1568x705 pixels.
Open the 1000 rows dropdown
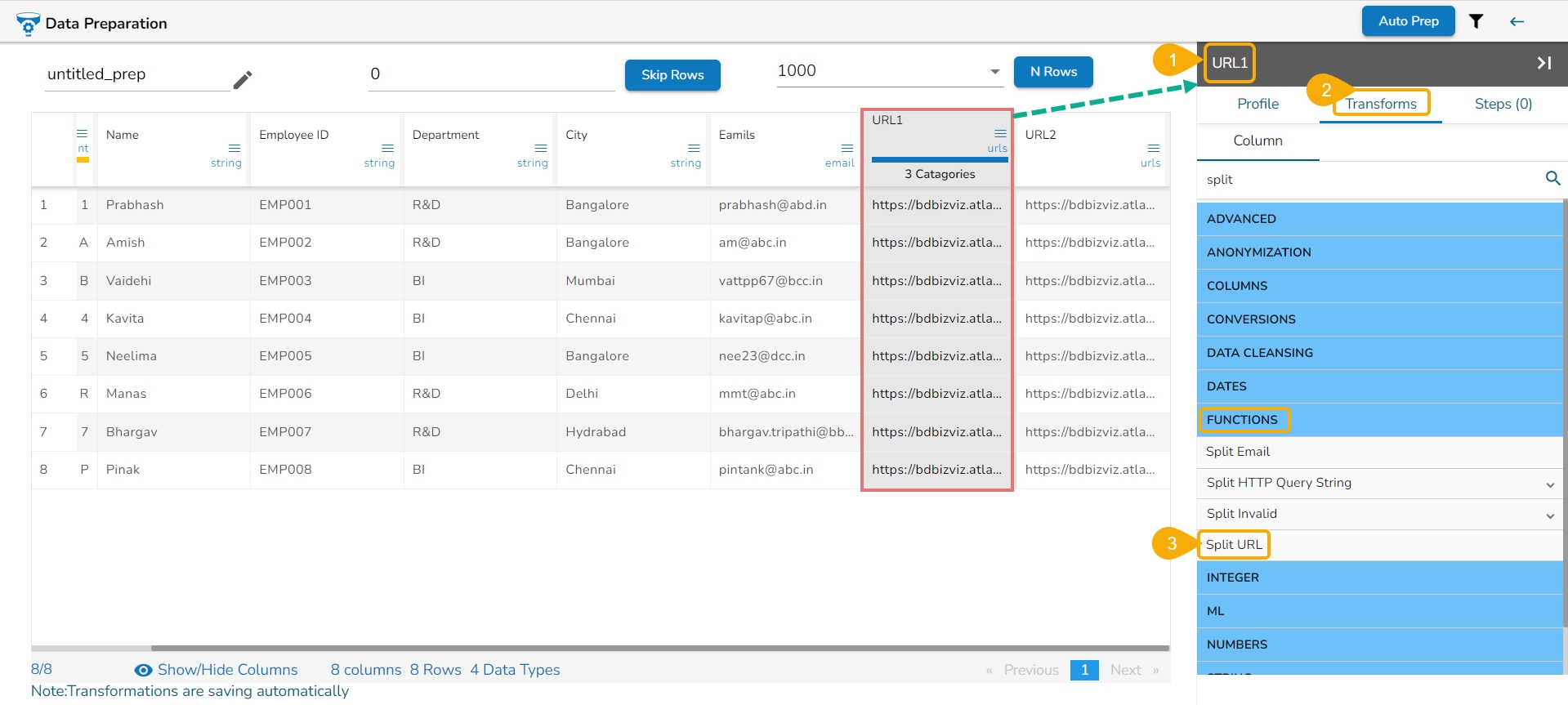(994, 72)
